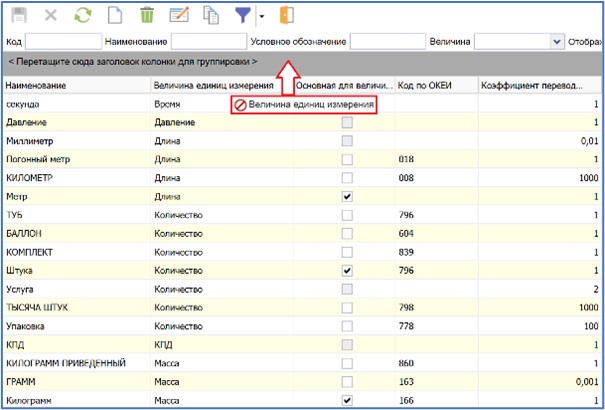Refresh the list with green arrows icon

(83, 15)
